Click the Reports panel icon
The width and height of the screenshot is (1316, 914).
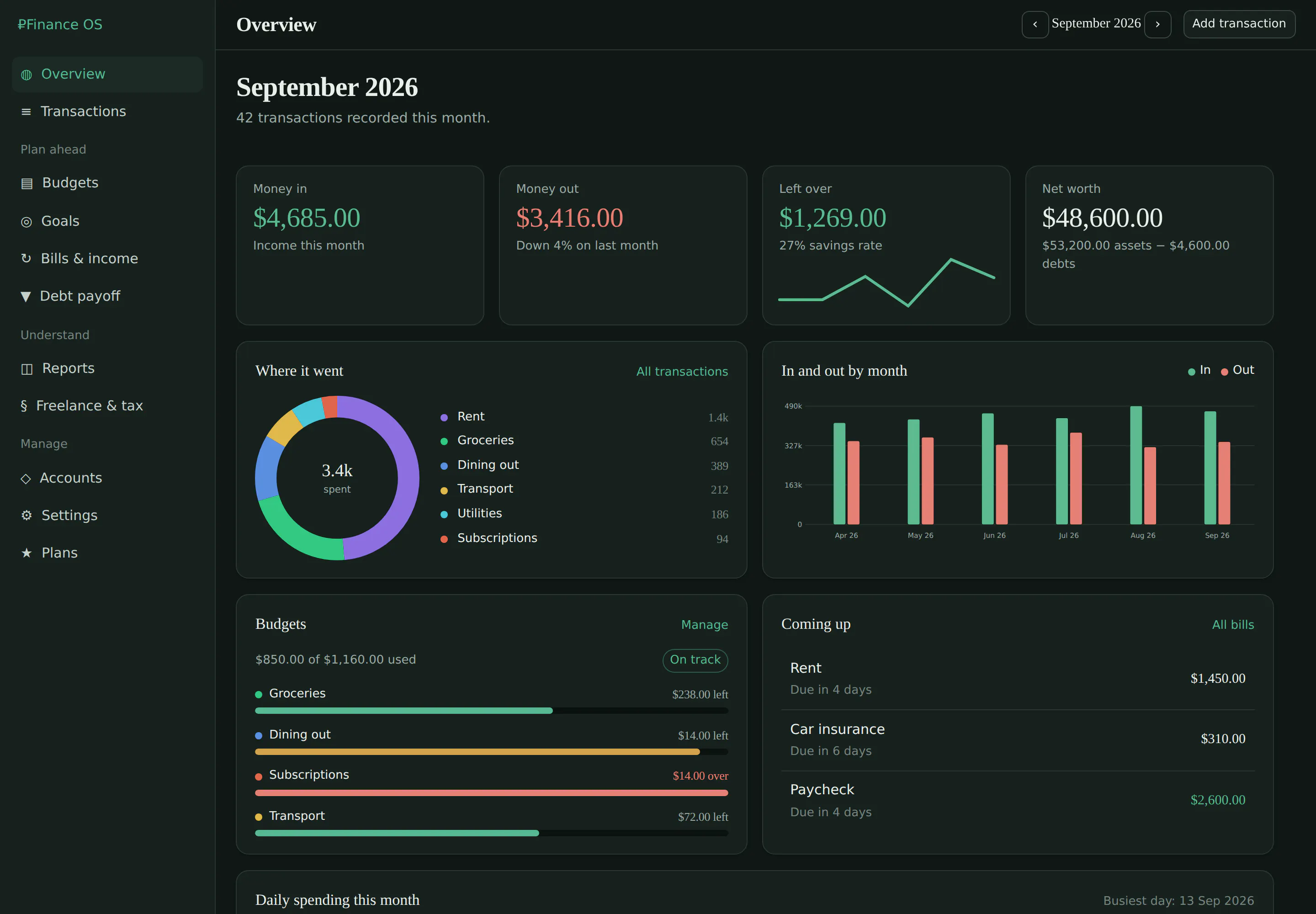coord(27,369)
